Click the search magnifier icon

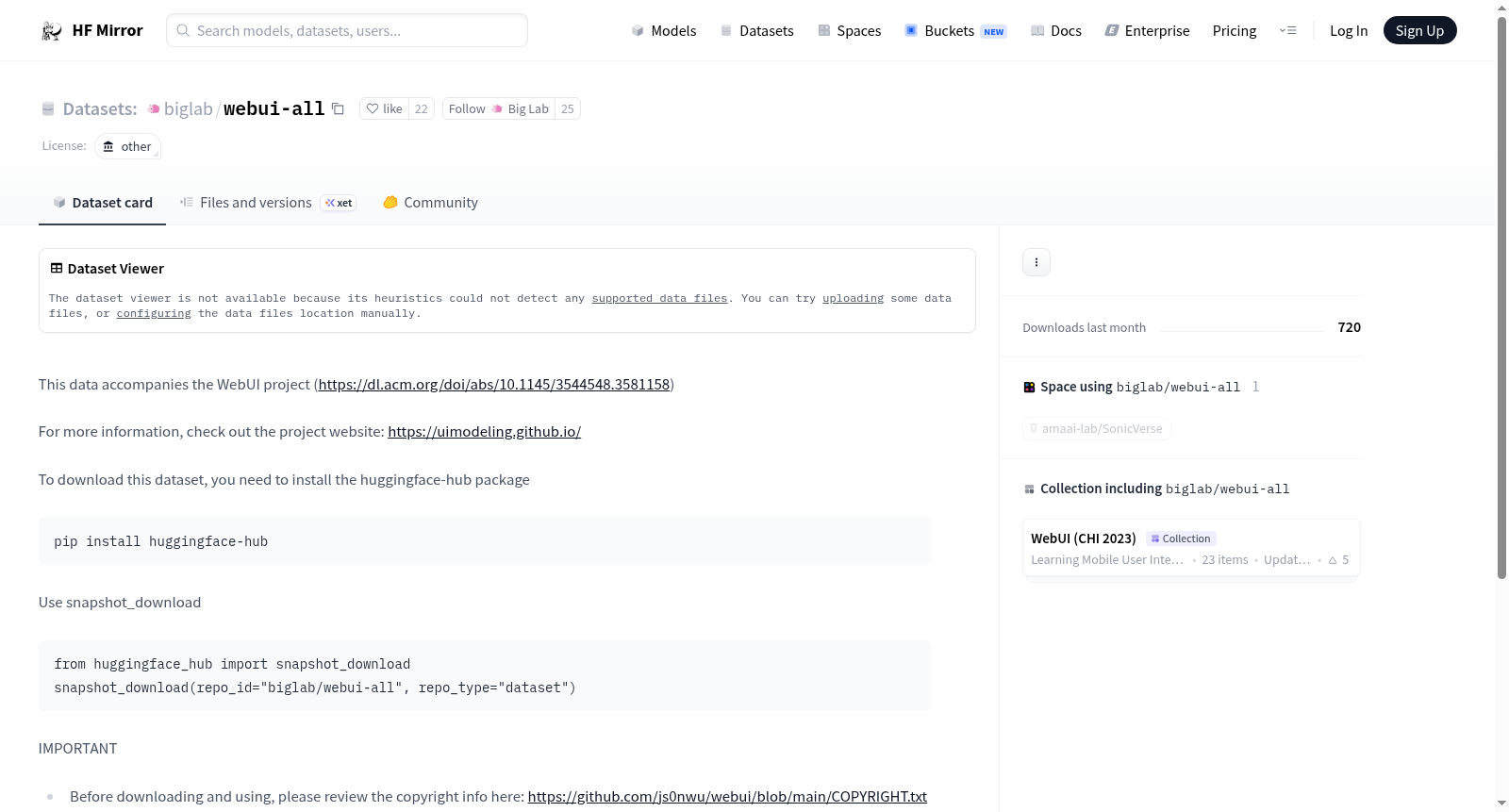tap(184, 31)
